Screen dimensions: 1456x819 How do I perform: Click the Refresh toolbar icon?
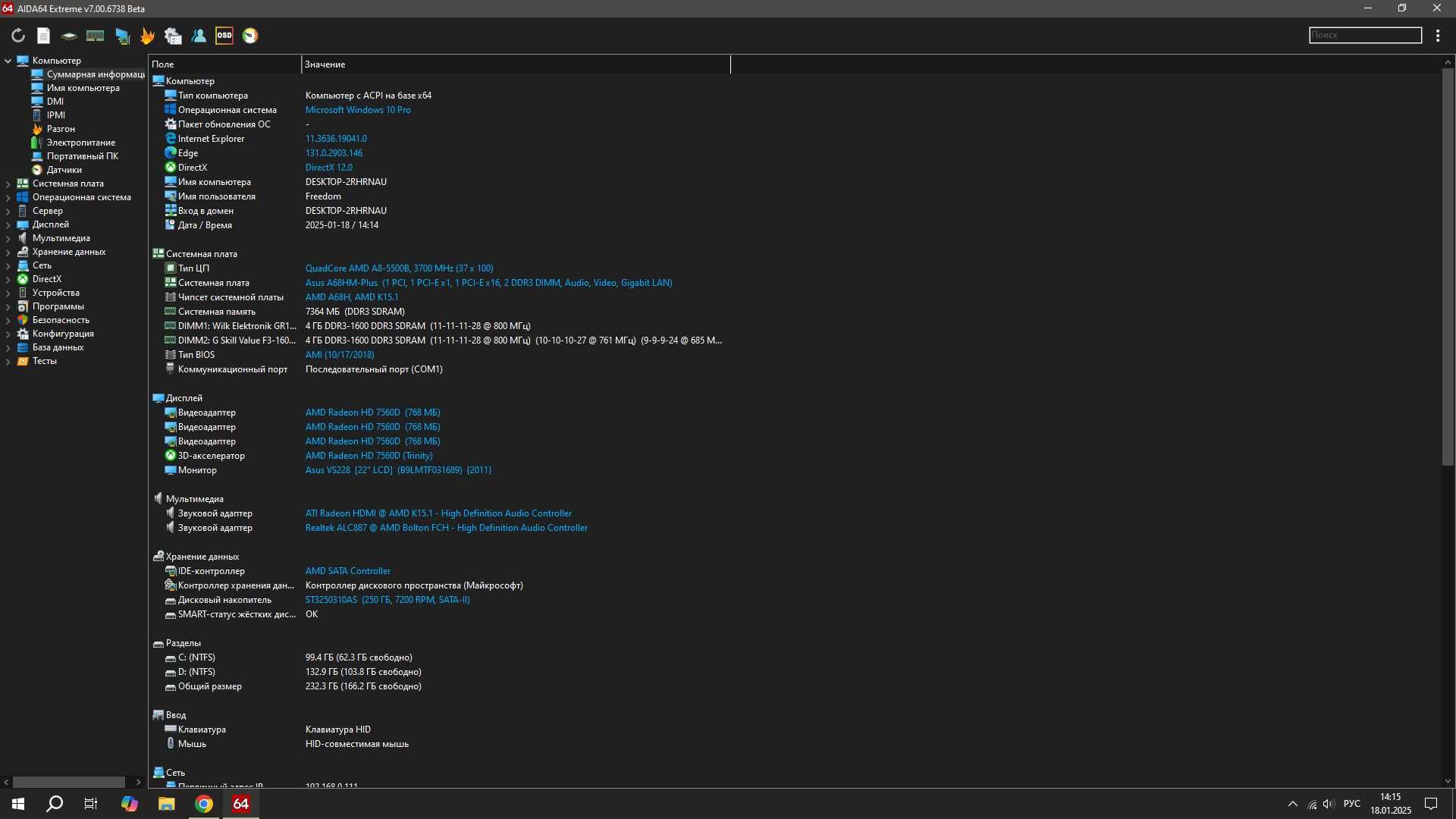[x=18, y=36]
